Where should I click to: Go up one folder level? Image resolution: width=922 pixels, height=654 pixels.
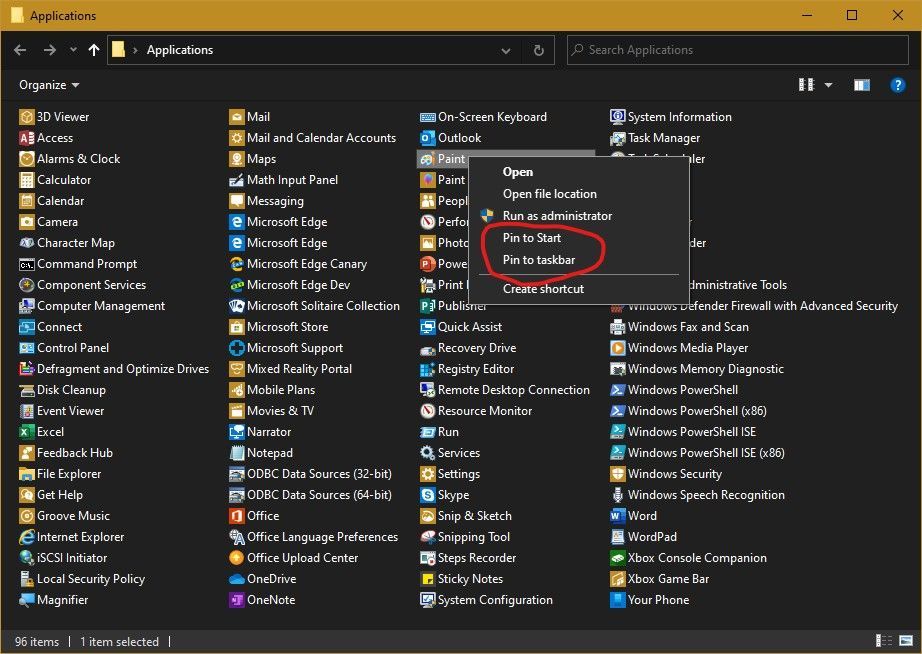click(x=93, y=50)
